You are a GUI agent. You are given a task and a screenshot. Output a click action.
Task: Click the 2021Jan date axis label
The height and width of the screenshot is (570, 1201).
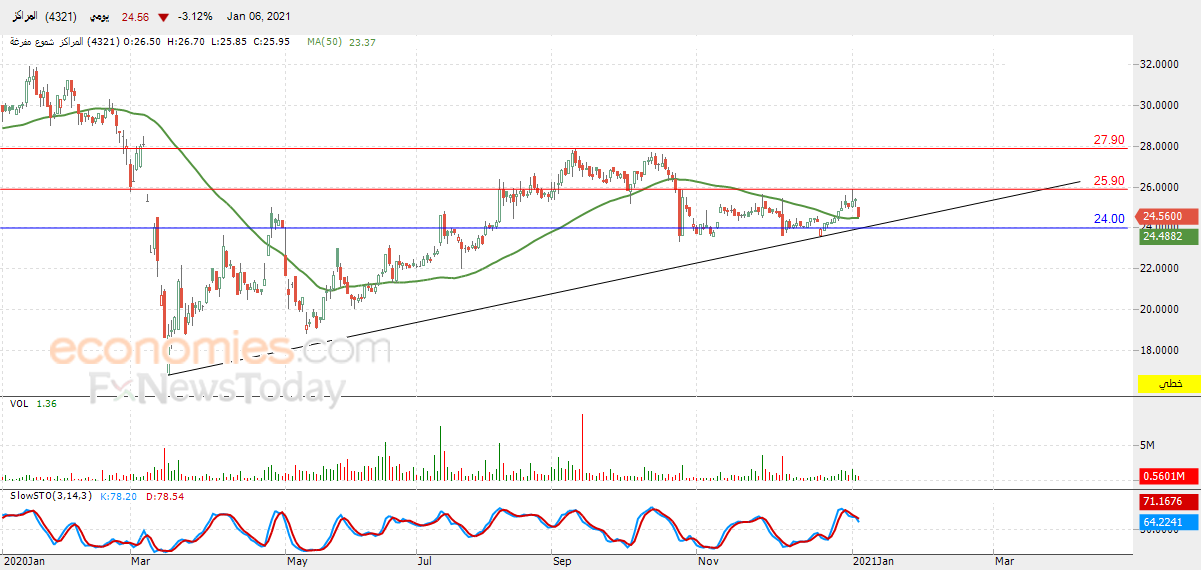(871, 562)
